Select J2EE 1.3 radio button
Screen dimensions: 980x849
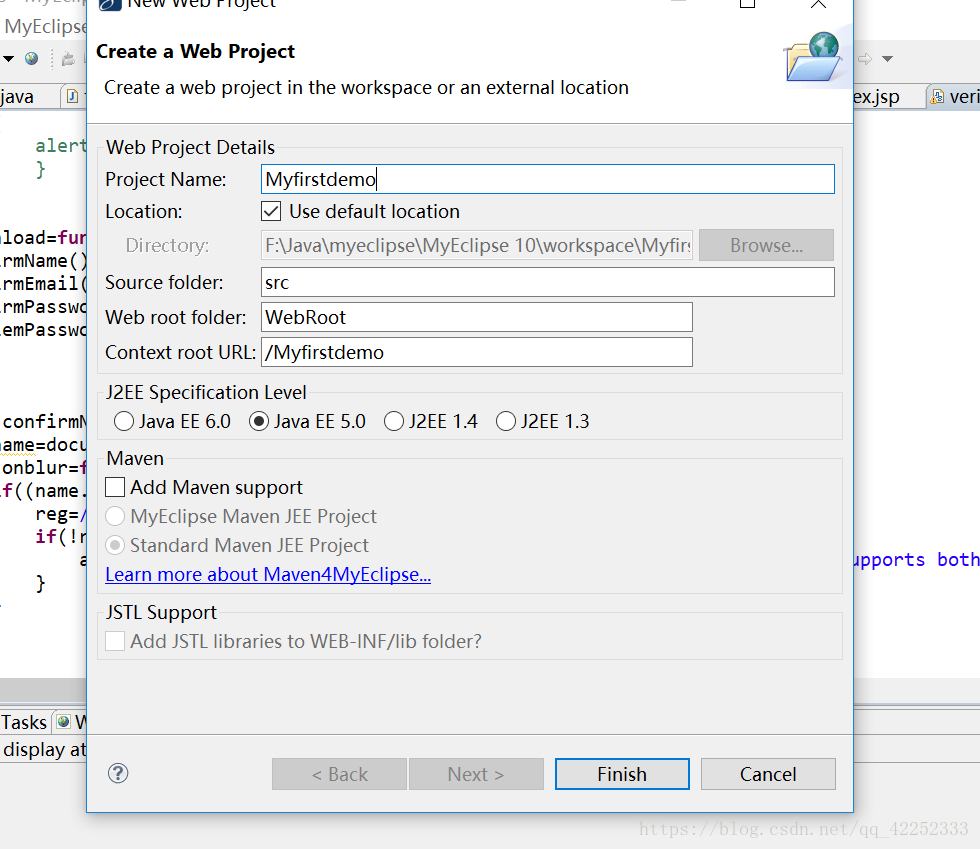(506, 421)
